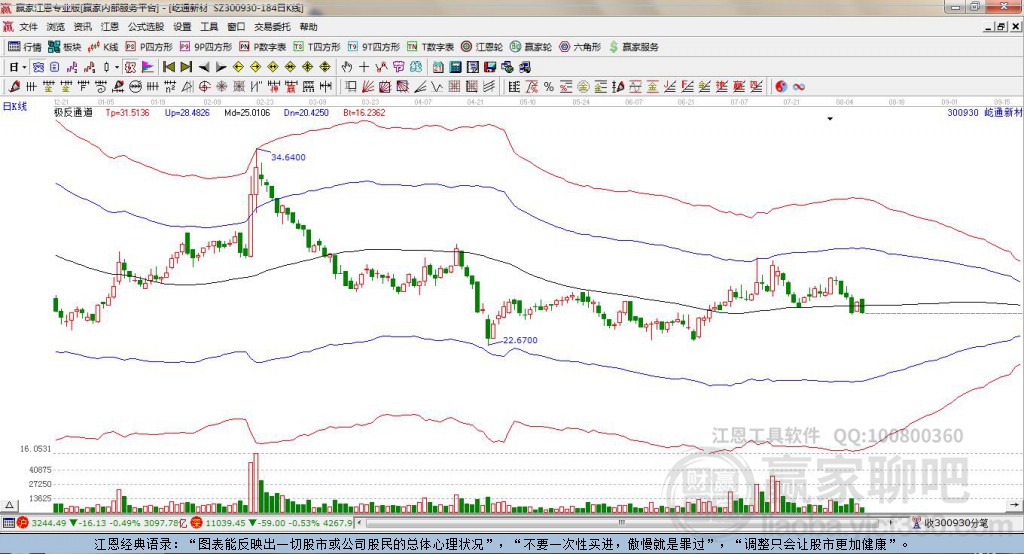Open the 9T四方形 tool
1024x554 pixels.
374,47
